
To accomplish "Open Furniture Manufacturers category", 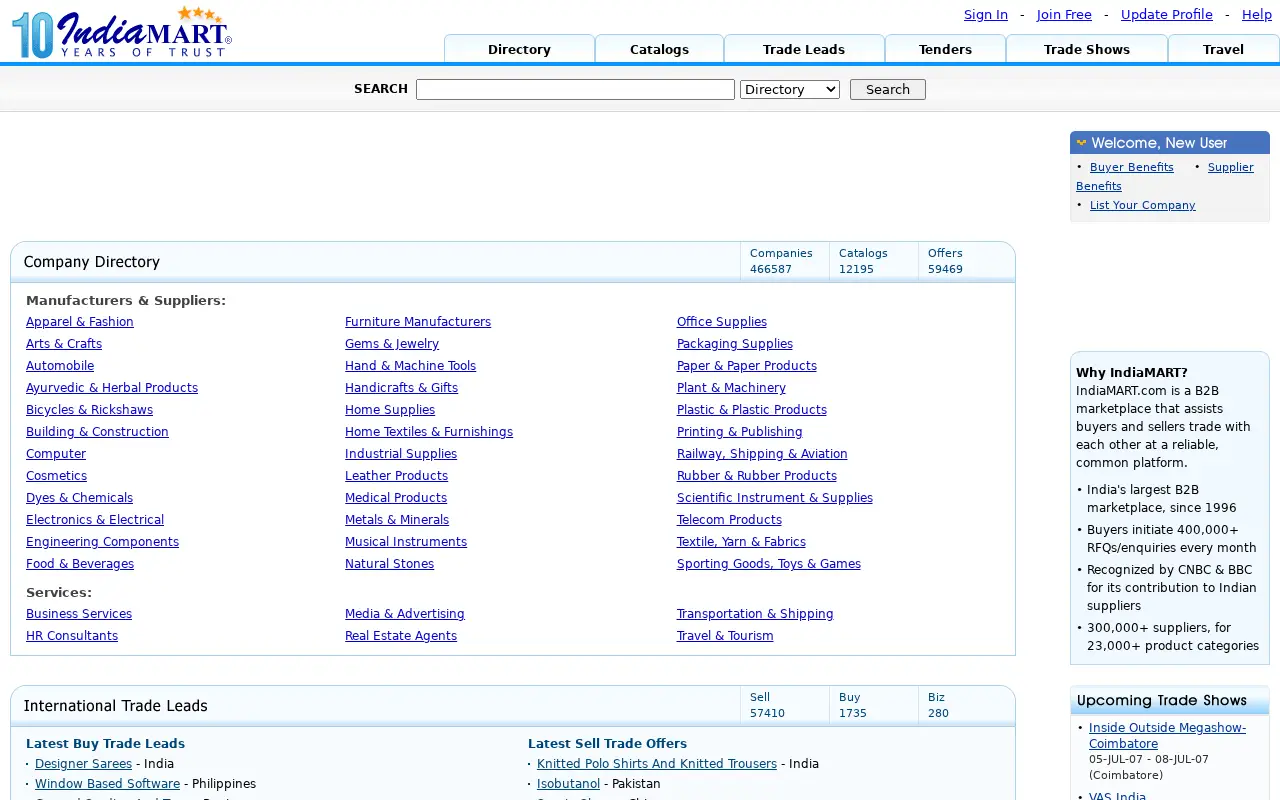I will coord(418,322).
